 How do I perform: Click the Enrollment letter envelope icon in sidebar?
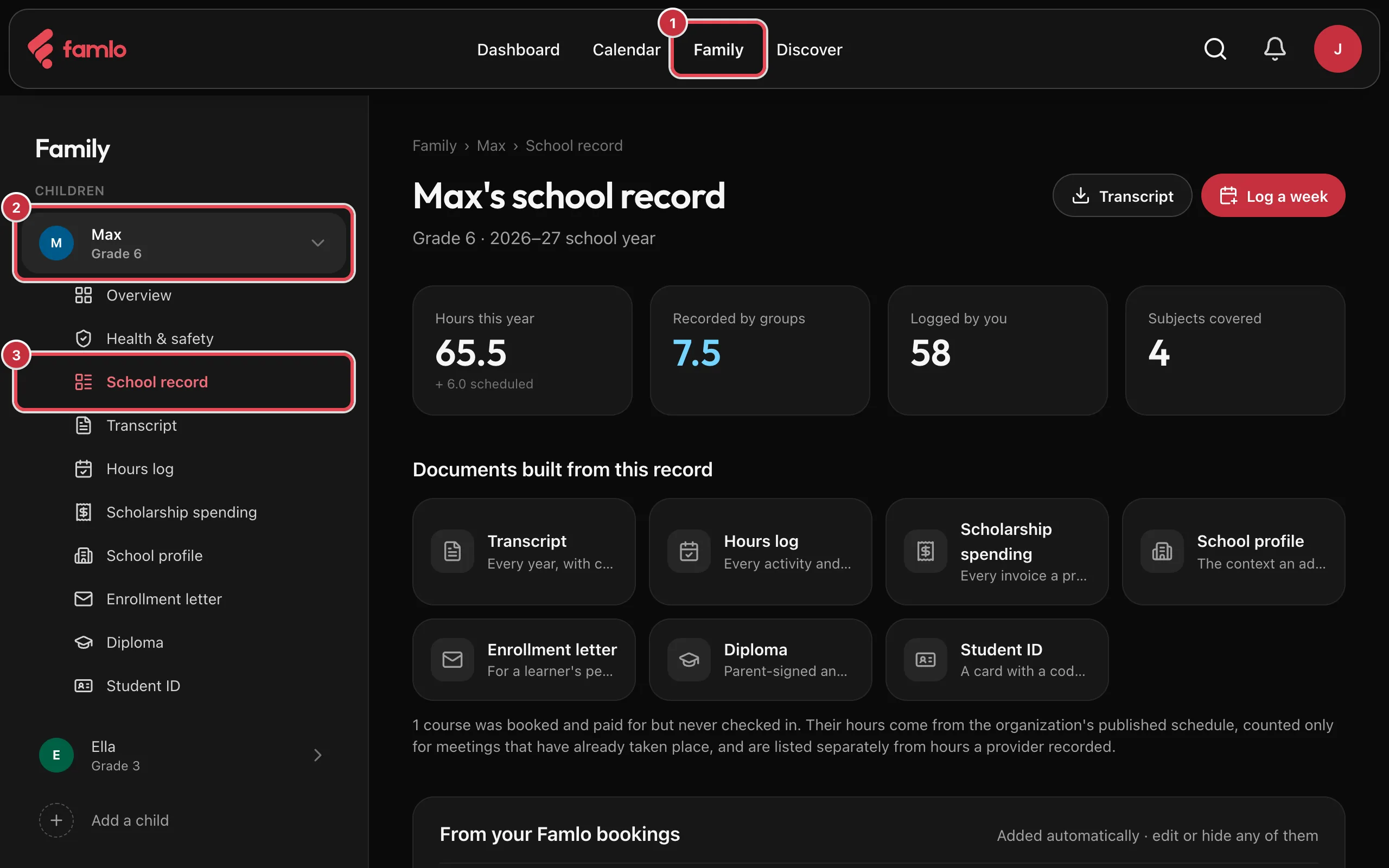tap(83, 599)
